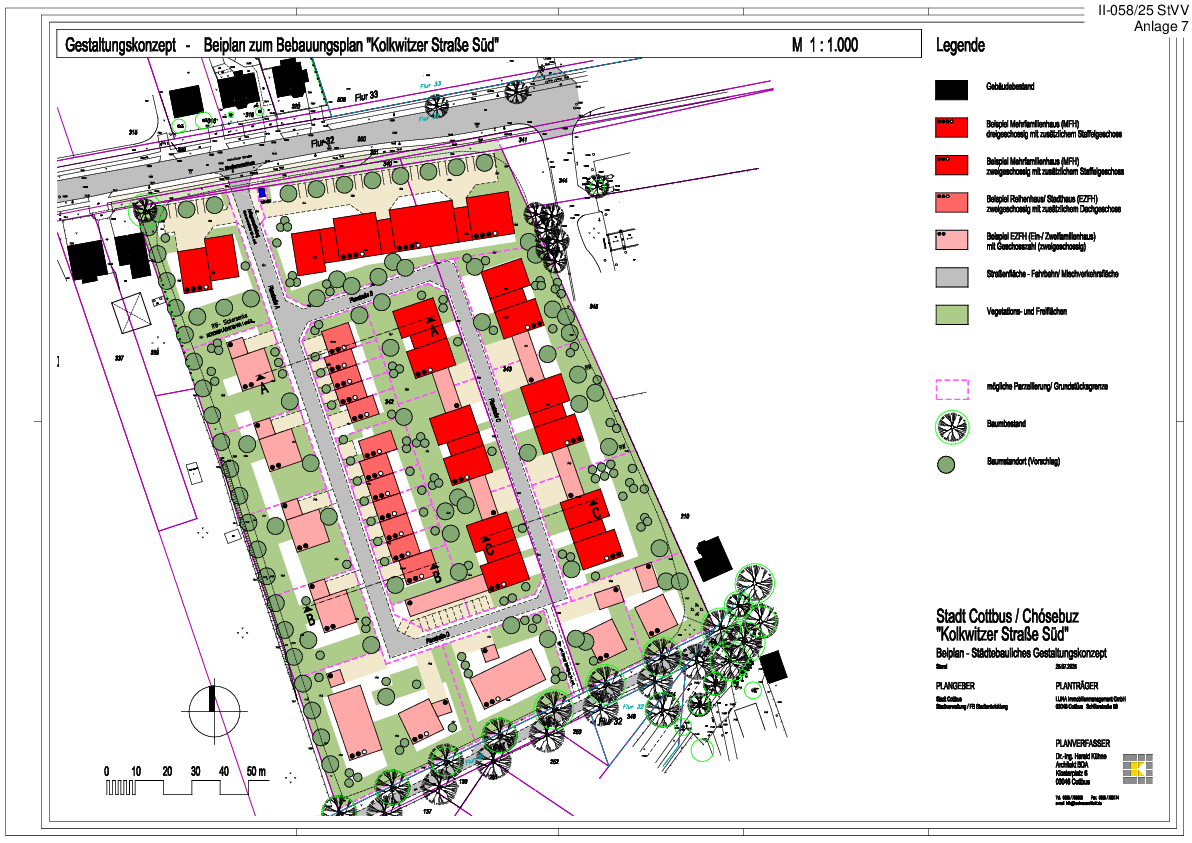Viewport: 1192px width, 843px height.
Task: Click the three-storey Mehrfamilienhaus legend swatch
Action: [952, 127]
